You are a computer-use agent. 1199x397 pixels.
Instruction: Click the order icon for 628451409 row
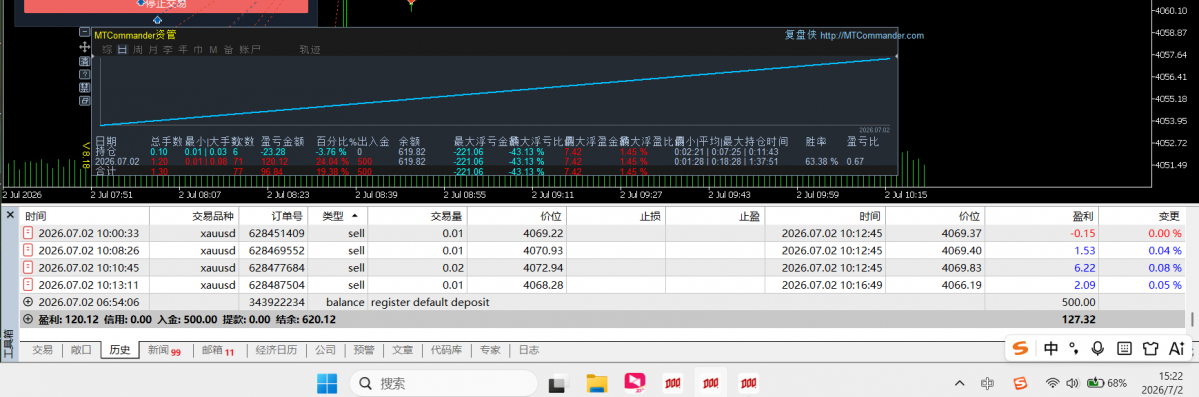pyautogui.click(x=28, y=233)
